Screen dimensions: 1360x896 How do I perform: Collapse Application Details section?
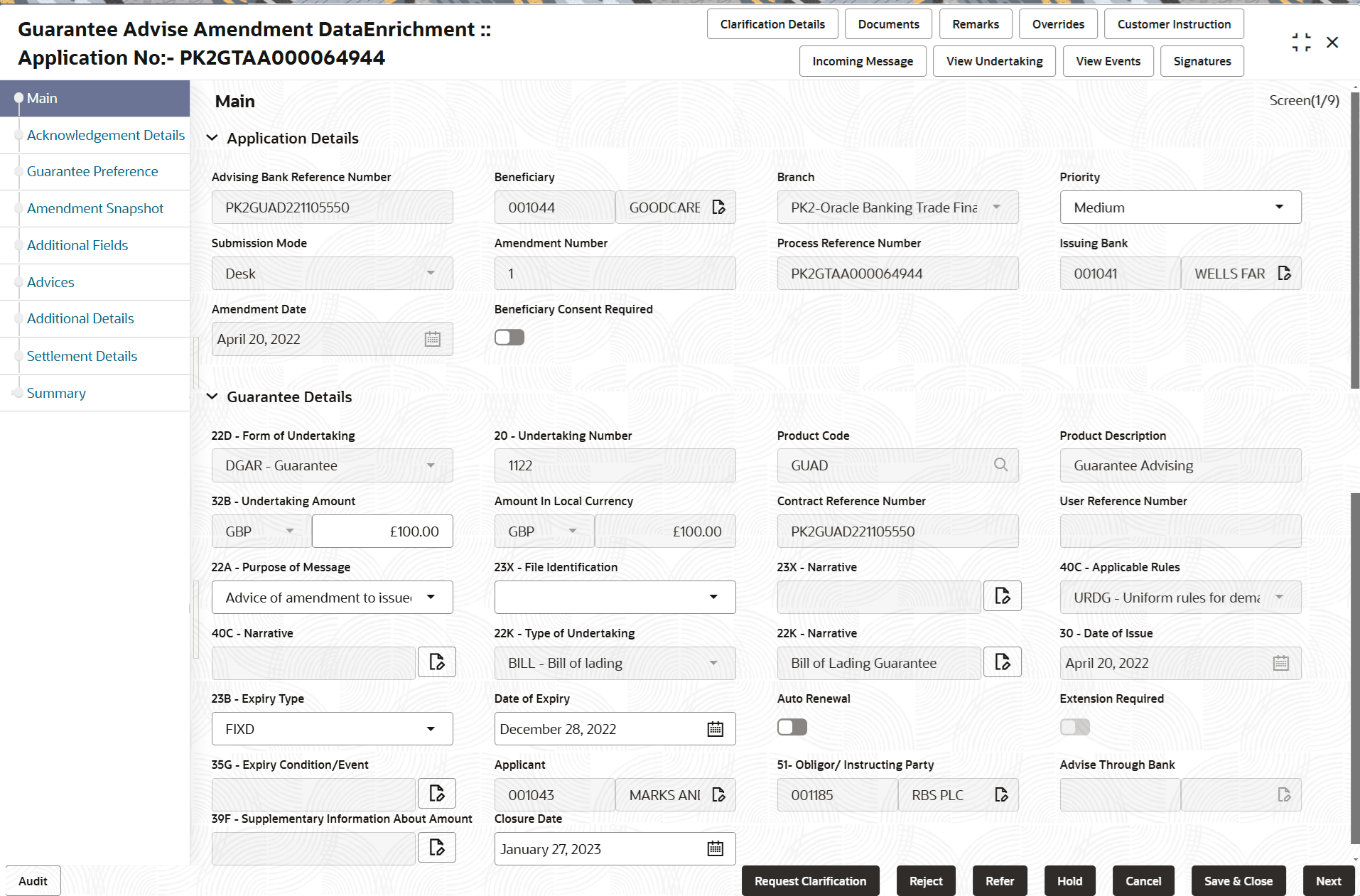coord(212,138)
